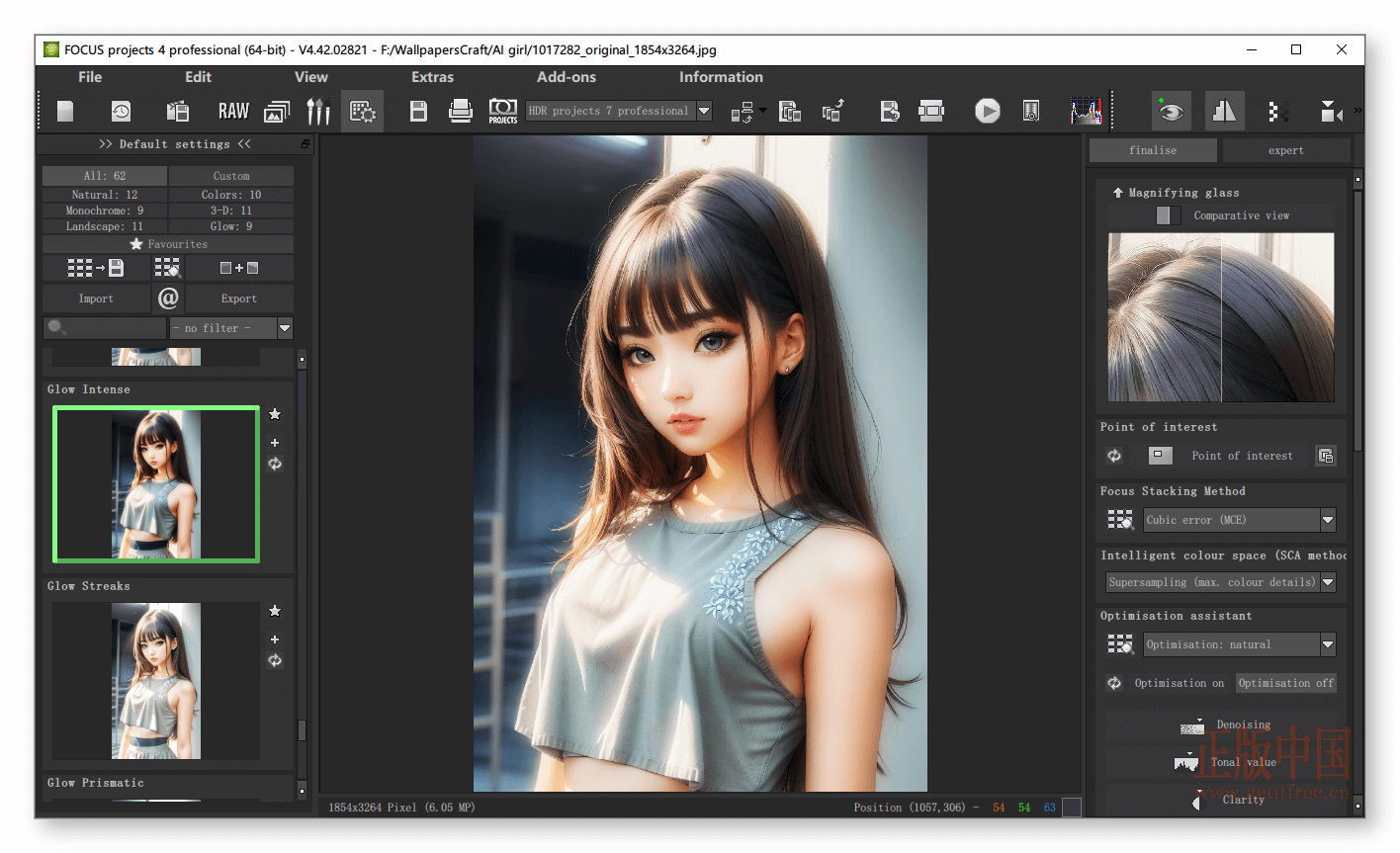Click the round play button in toolbar

987,111
